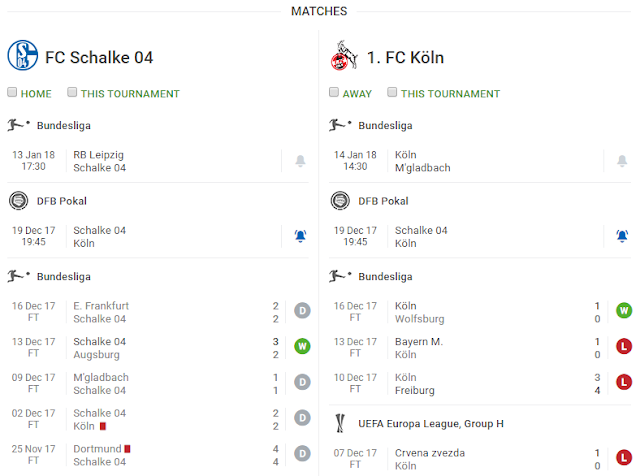Screen dimensions: 640x476
Task: Click grey bell for RB Leipzig match
Action: point(301,161)
